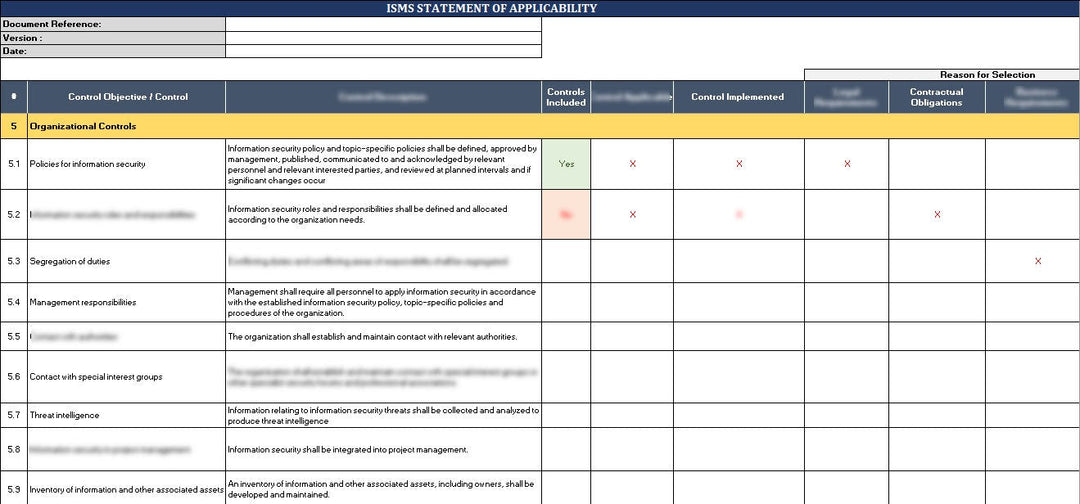
Task: Select Controls Included cell for Segregation of duties
Action: click(x=566, y=262)
